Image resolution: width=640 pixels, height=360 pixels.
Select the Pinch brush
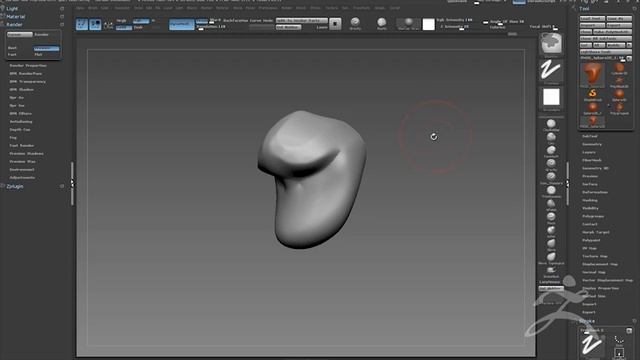551,218
